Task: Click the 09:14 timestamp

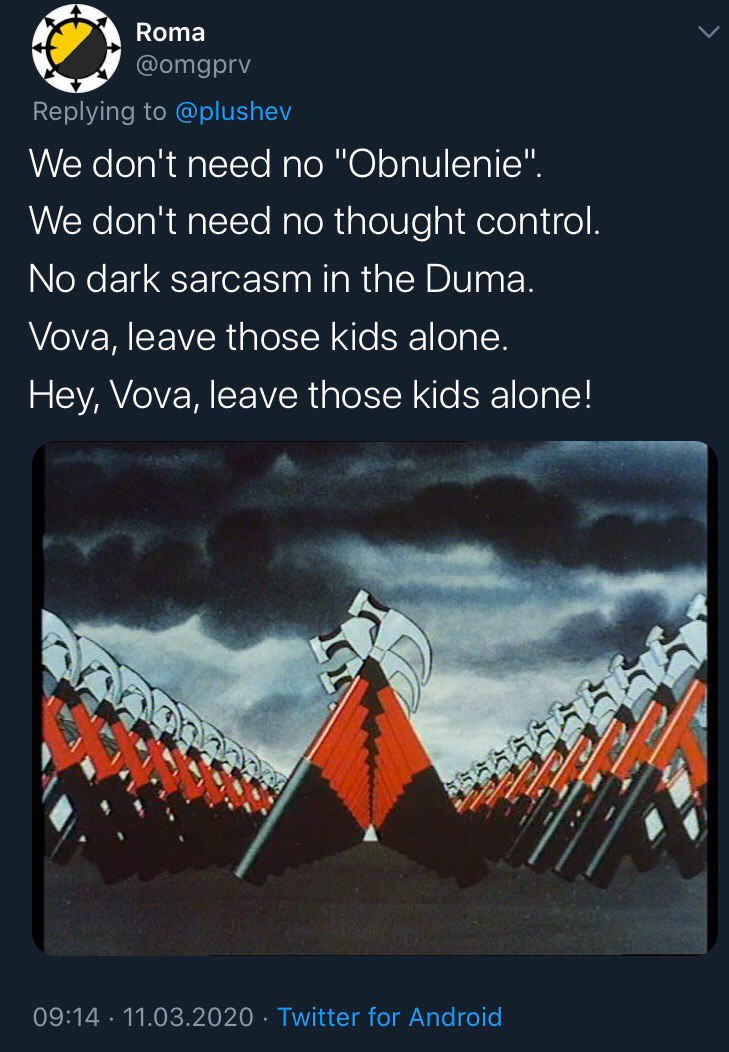Action: (x=66, y=1016)
